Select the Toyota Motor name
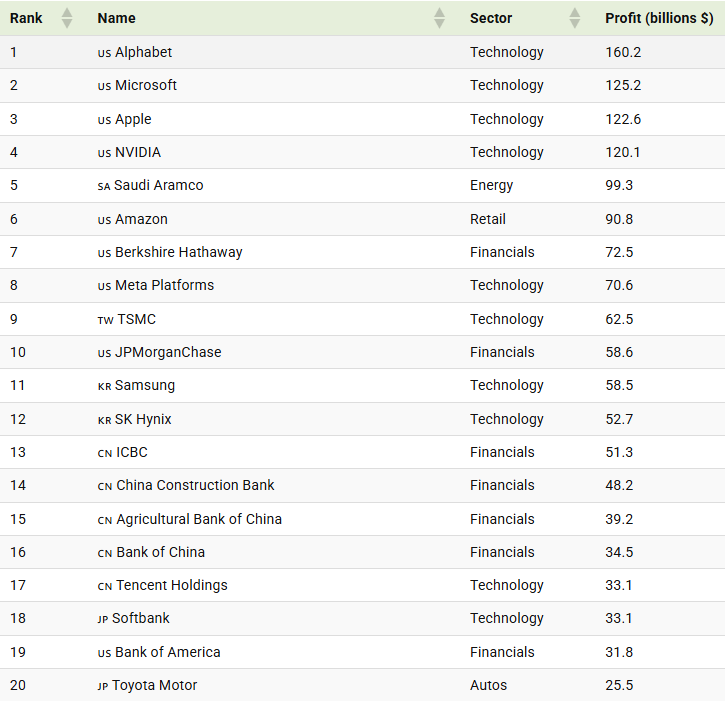725x711 pixels. (154, 685)
